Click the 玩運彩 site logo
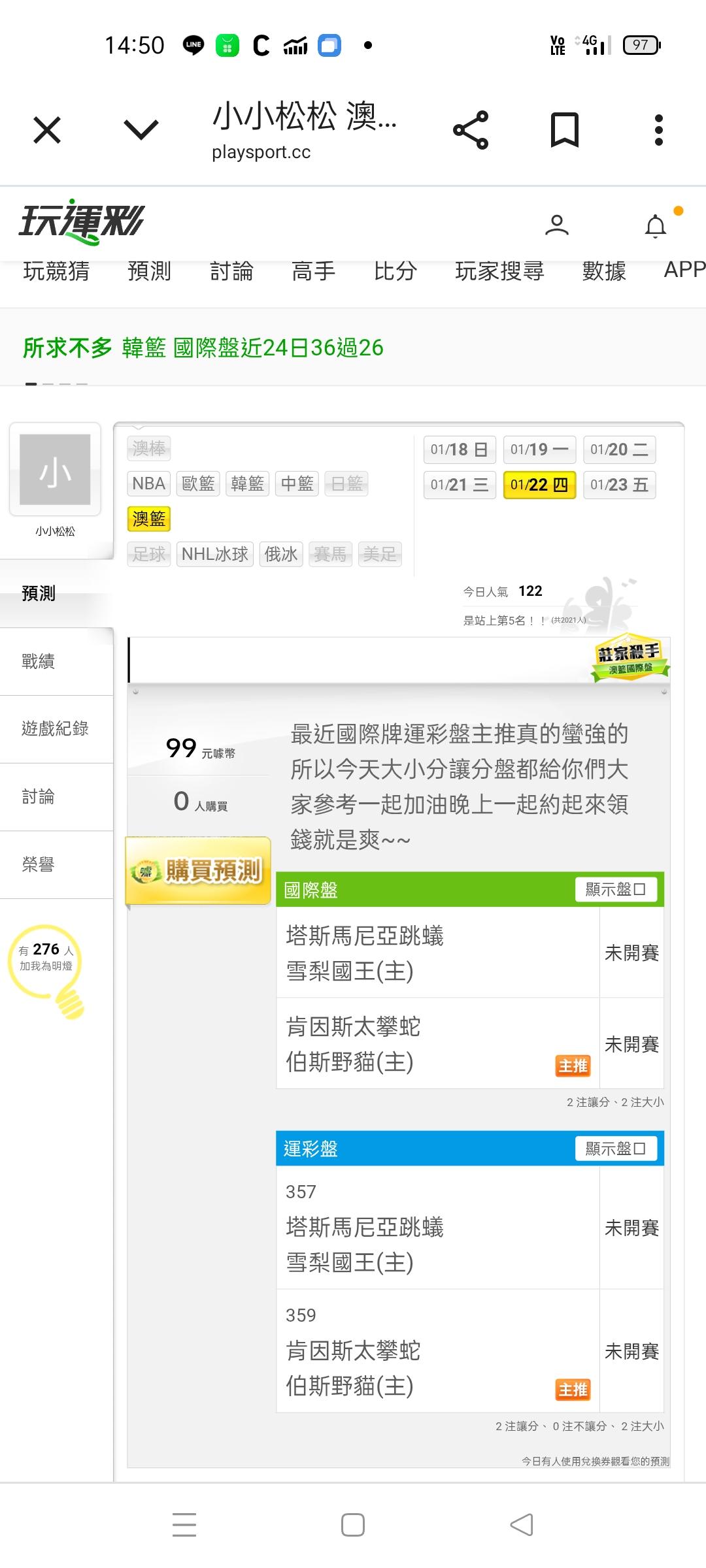706x1568 pixels. coord(81,221)
